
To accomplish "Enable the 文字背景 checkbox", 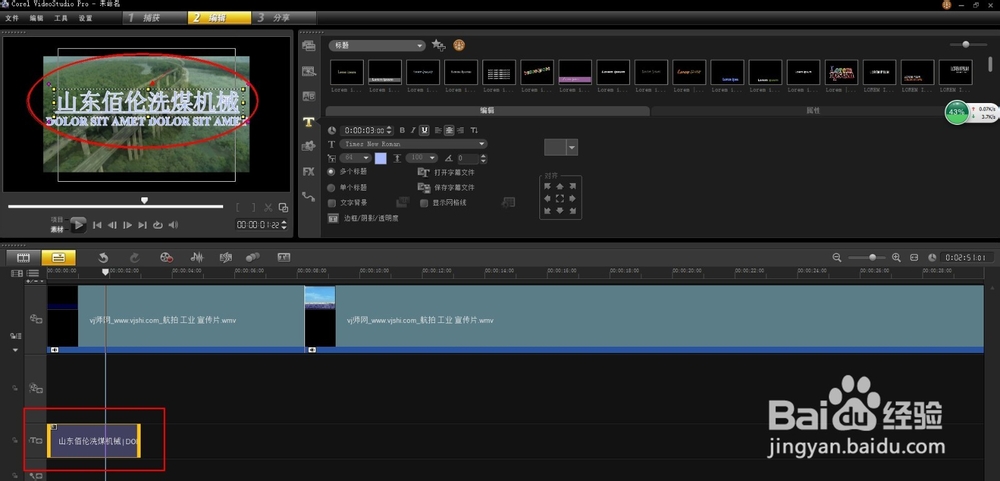I will click(332, 202).
